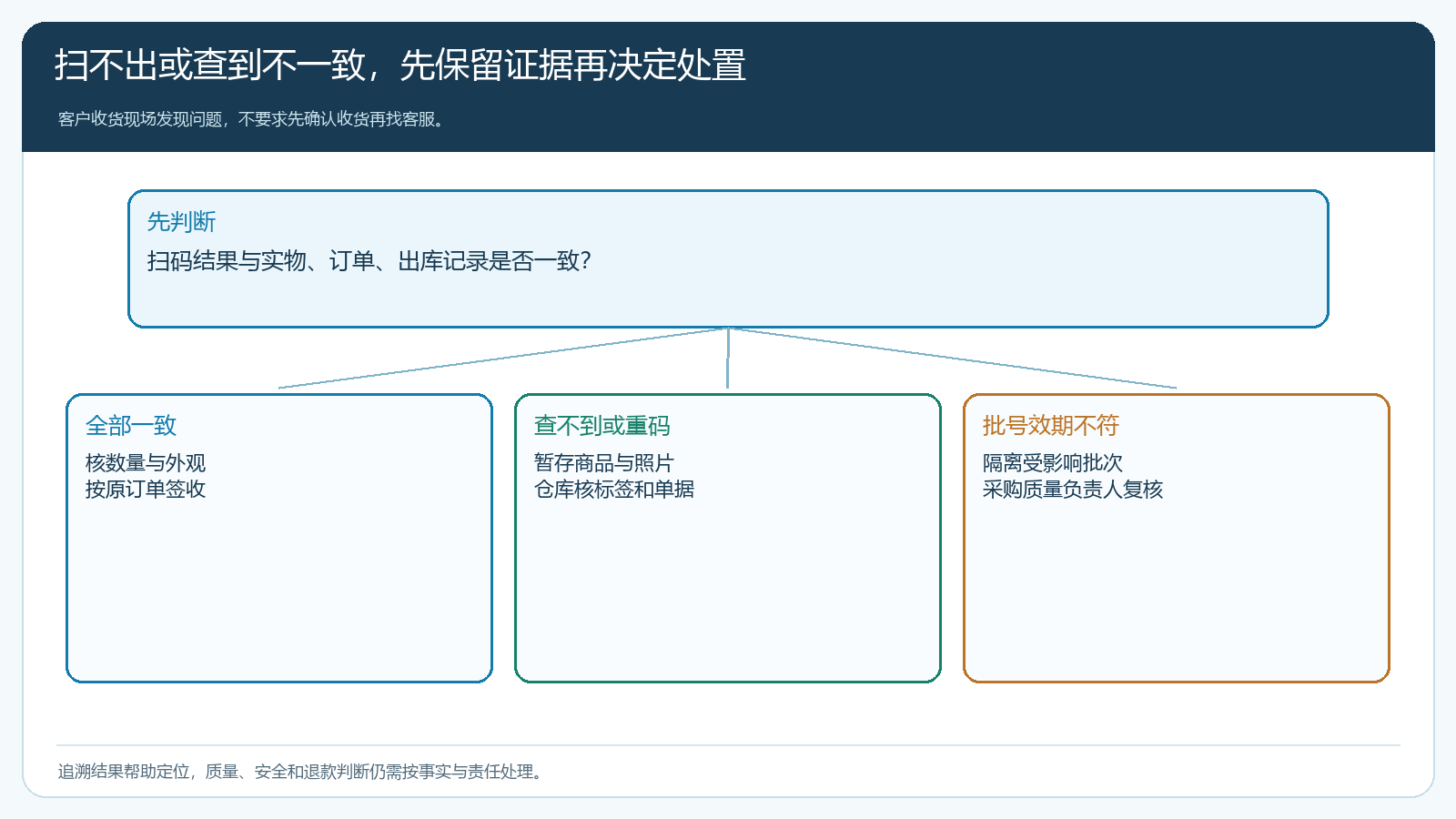Click the 查不到或重码 card heading
Viewport: 1456px width, 819px height.
[602, 426]
